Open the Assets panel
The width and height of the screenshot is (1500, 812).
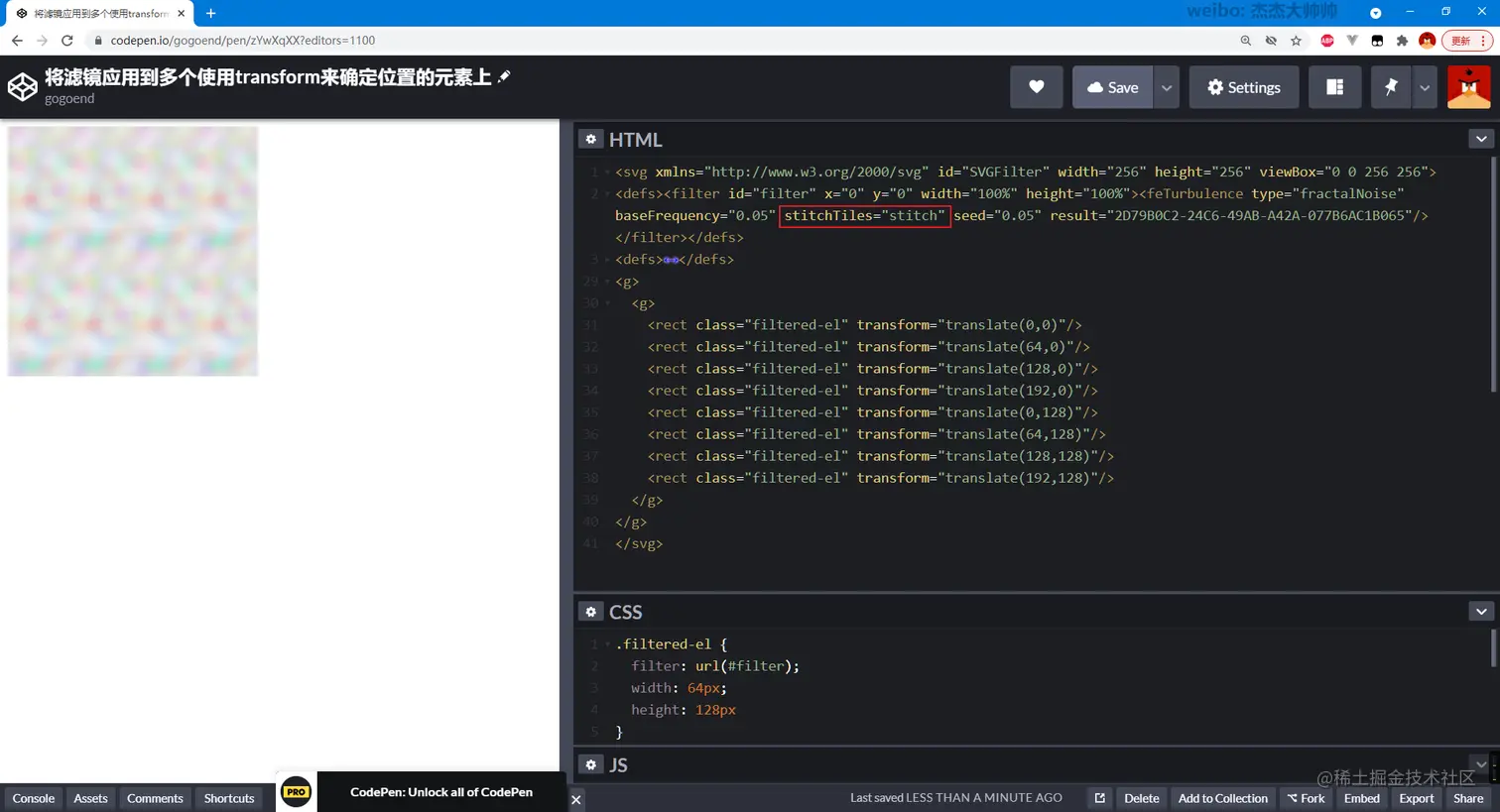(90, 798)
